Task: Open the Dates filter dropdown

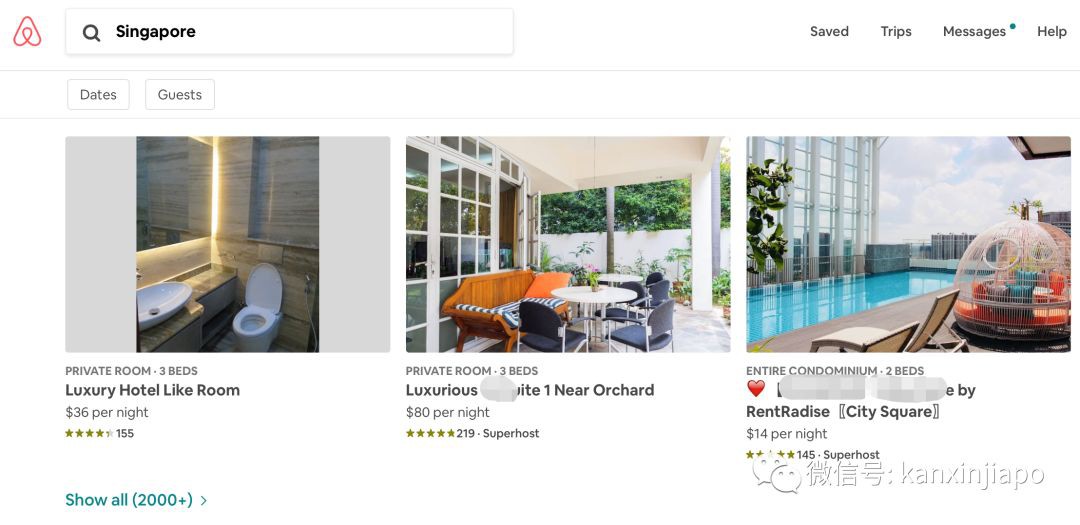Action: (98, 94)
